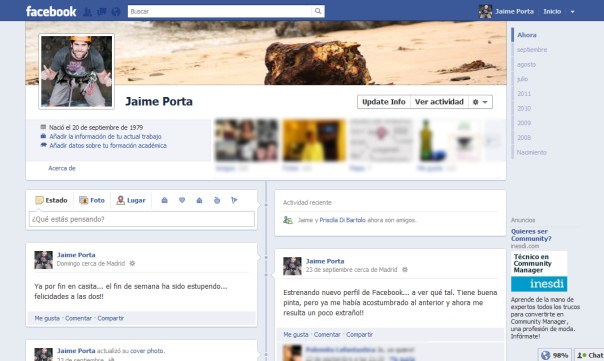Image resolution: width=604 pixels, height=361 pixels.
Task: Open Priscila Di Bartolo's profile link
Action: tap(342, 220)
